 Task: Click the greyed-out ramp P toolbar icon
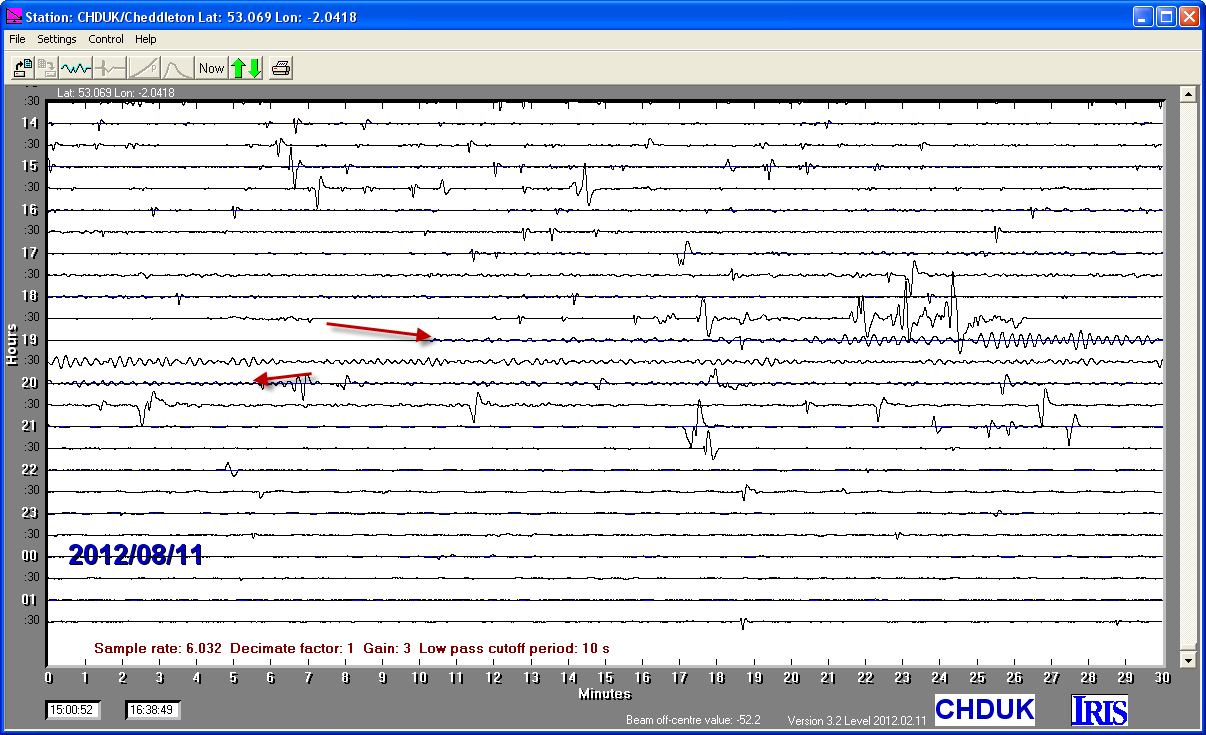[144, 68]
